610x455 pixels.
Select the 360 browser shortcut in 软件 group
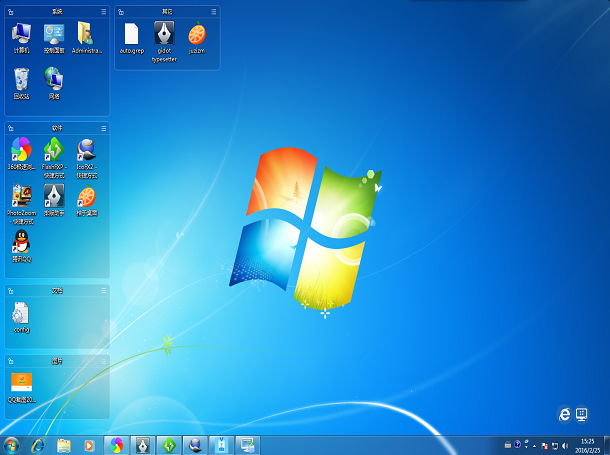point(21,154)
